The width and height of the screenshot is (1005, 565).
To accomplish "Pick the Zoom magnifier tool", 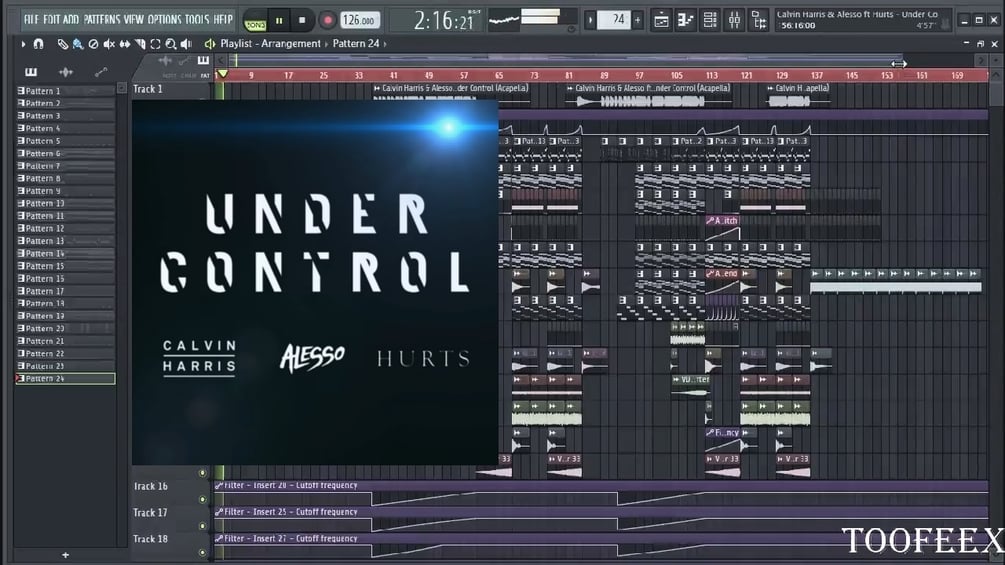I will pos(170,44).
